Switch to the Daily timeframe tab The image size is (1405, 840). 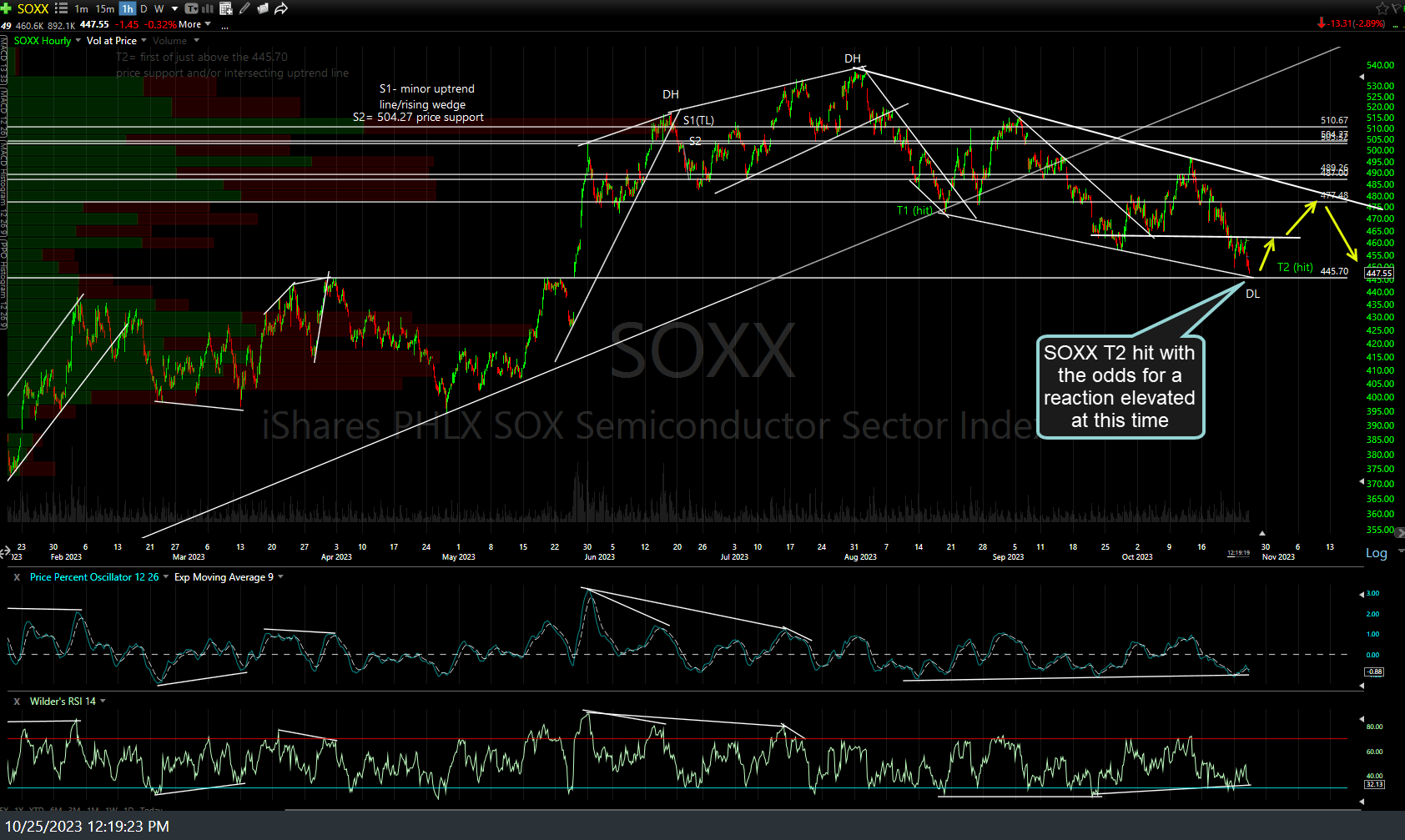(x=144, y=8)
